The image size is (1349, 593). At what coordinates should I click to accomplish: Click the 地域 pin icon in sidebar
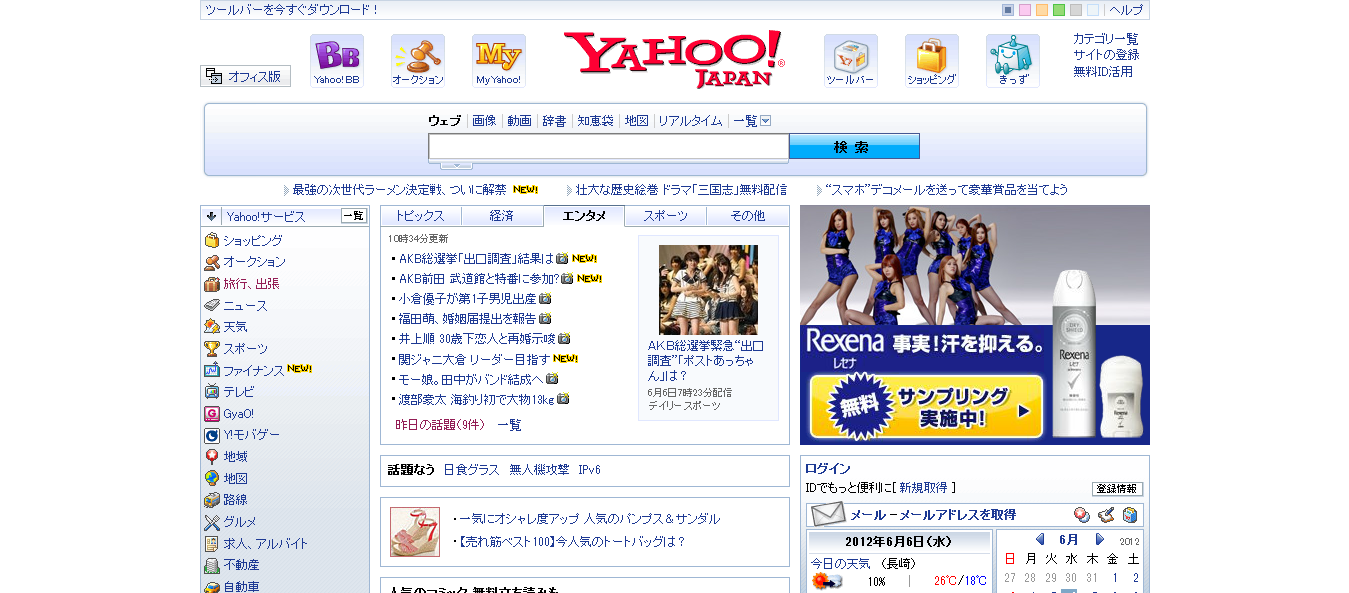pos(212,456)
